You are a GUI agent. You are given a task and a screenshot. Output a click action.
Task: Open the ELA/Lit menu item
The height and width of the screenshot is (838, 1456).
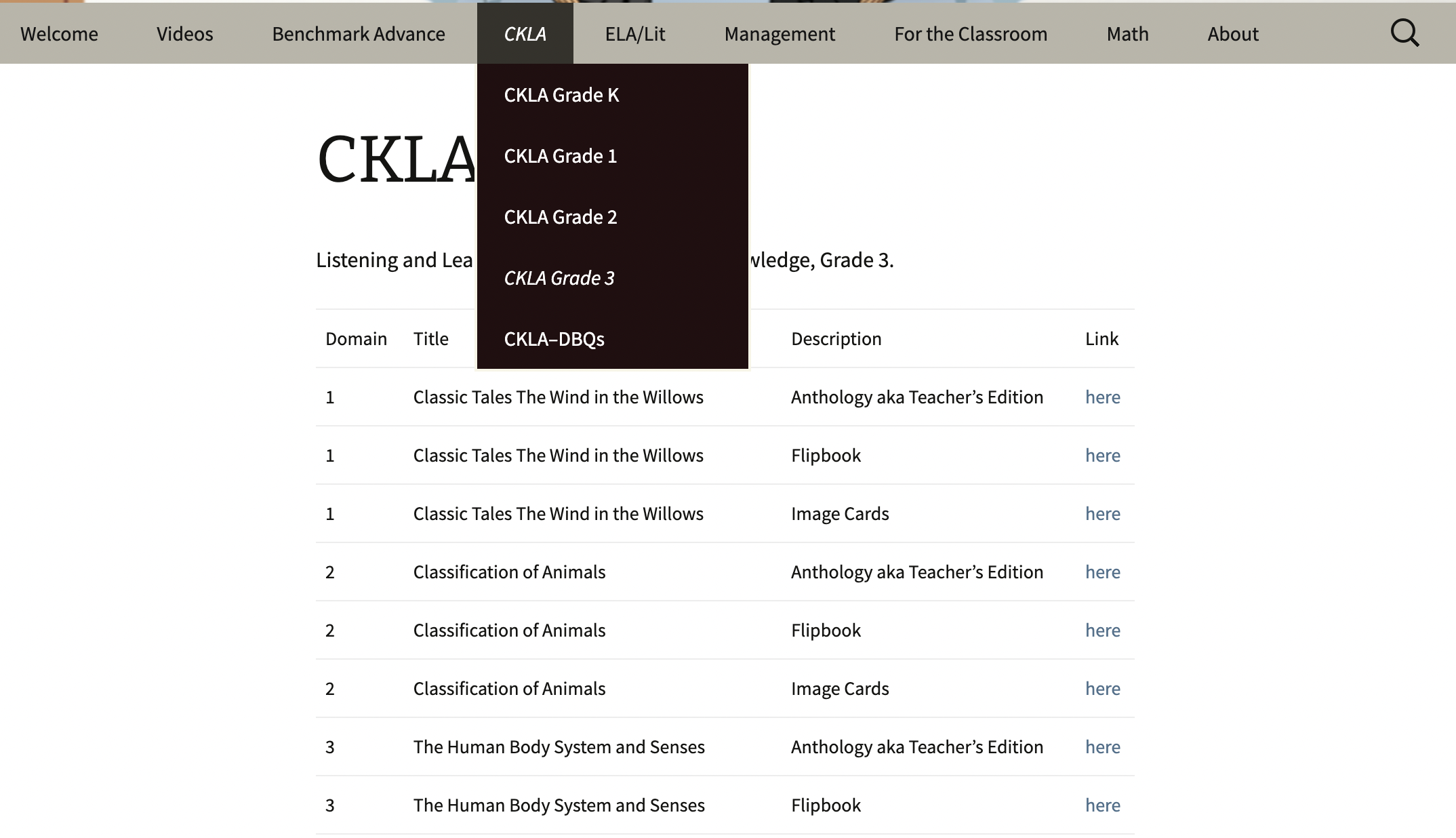[635, 34]
